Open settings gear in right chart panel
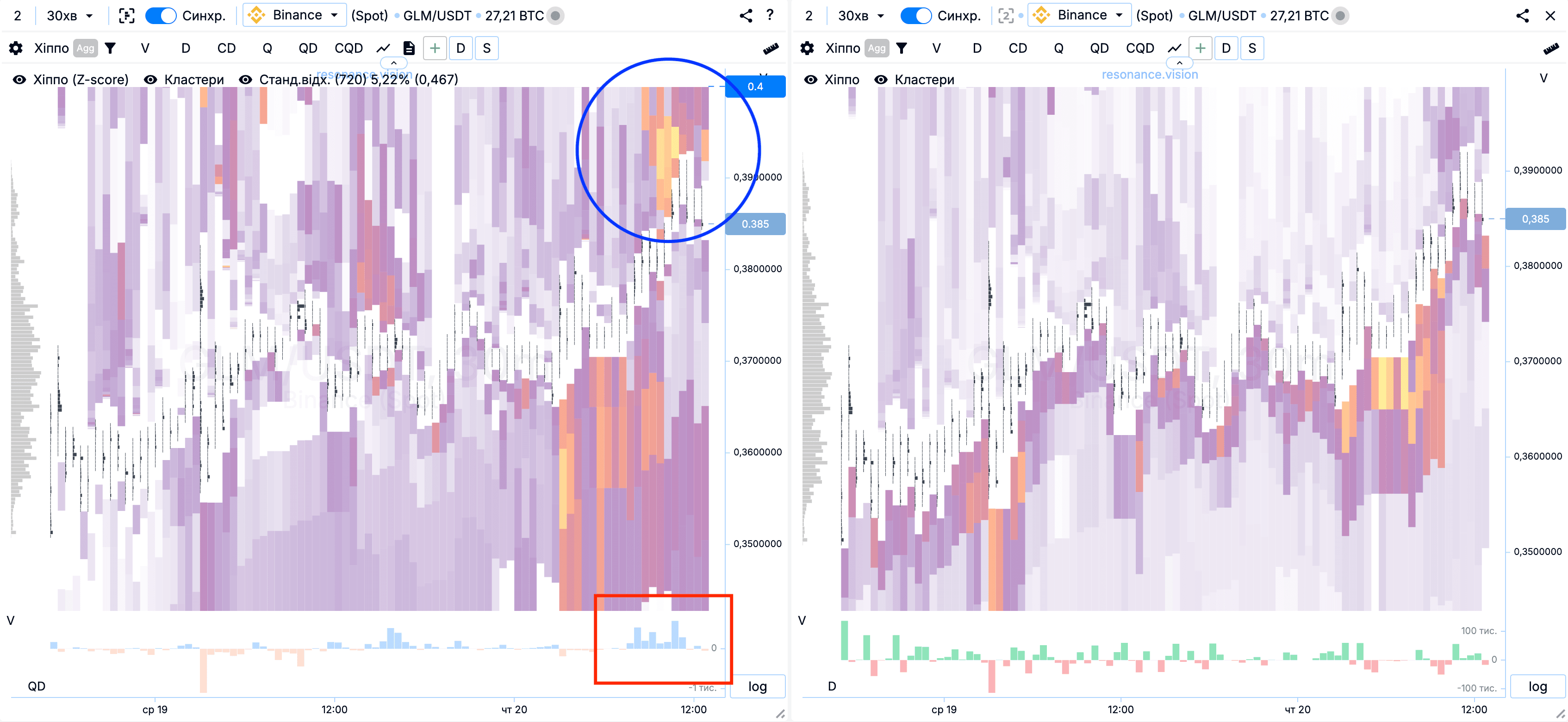 [x=807, y=48]
